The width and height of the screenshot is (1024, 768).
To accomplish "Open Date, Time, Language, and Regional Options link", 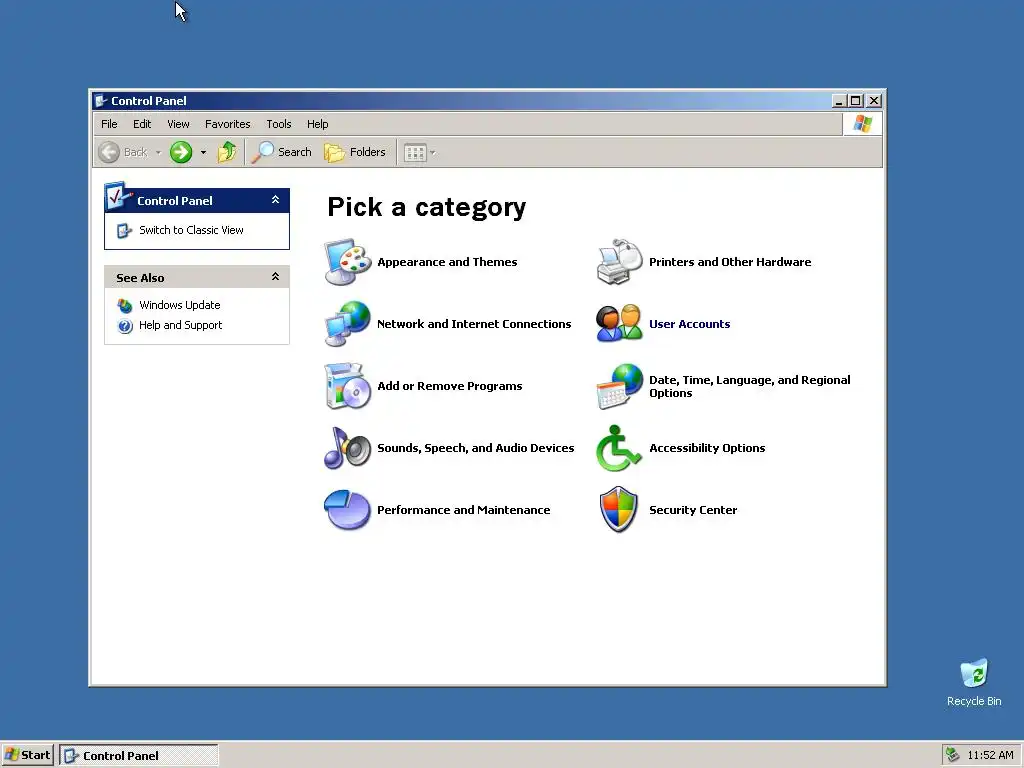I will [750, 386].
